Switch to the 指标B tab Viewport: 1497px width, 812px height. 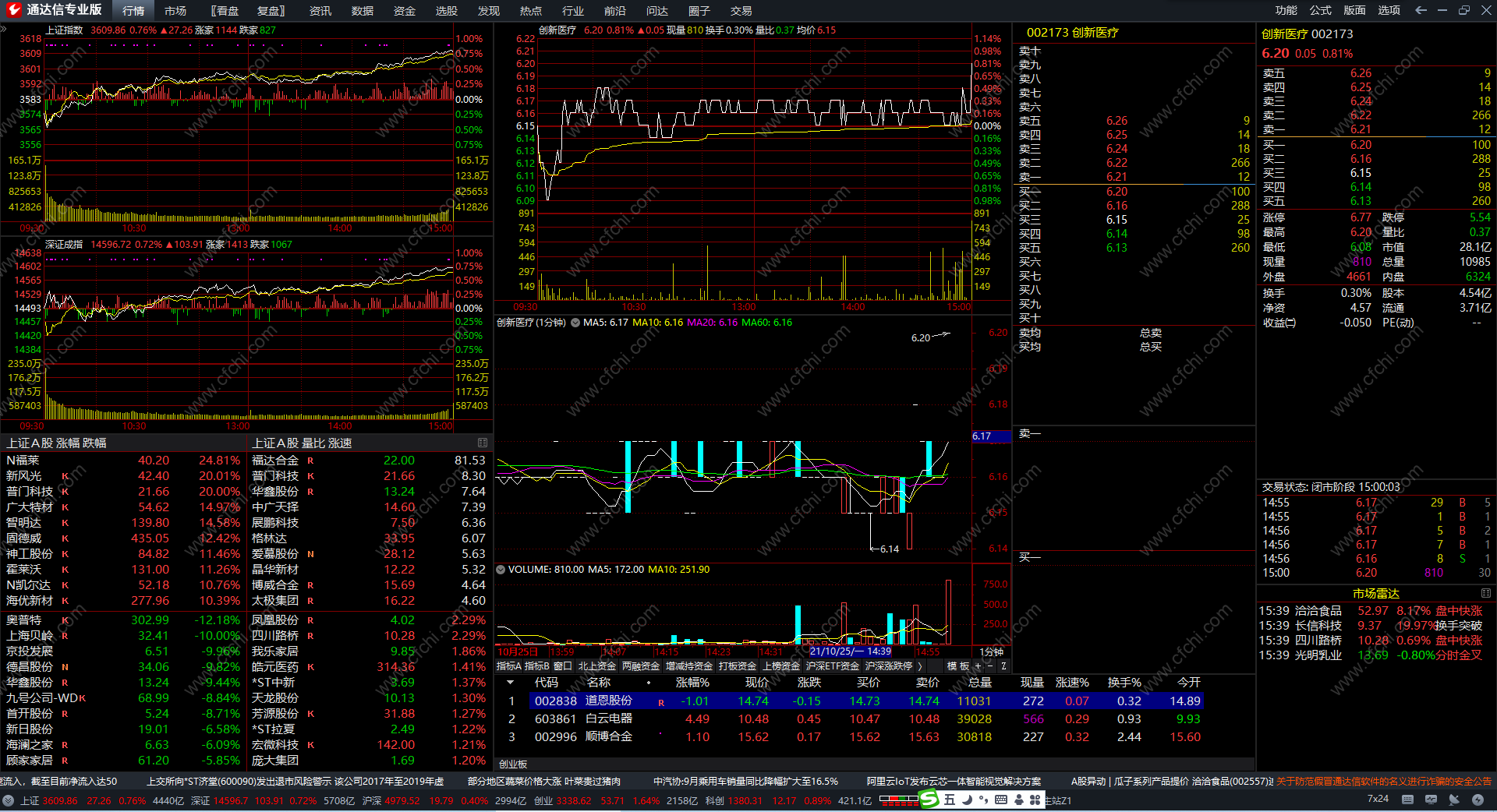coord(537,666)
